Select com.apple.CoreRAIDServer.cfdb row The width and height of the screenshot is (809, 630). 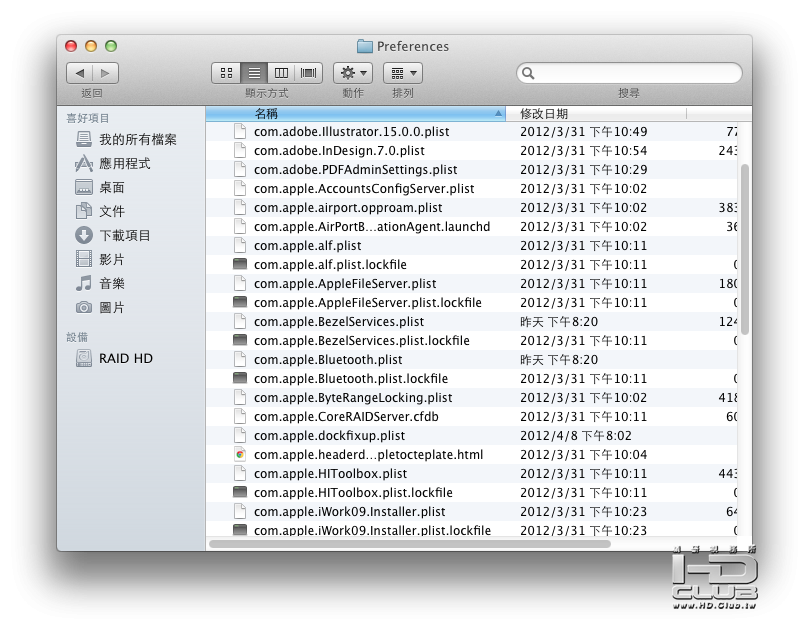pos(472,416)
